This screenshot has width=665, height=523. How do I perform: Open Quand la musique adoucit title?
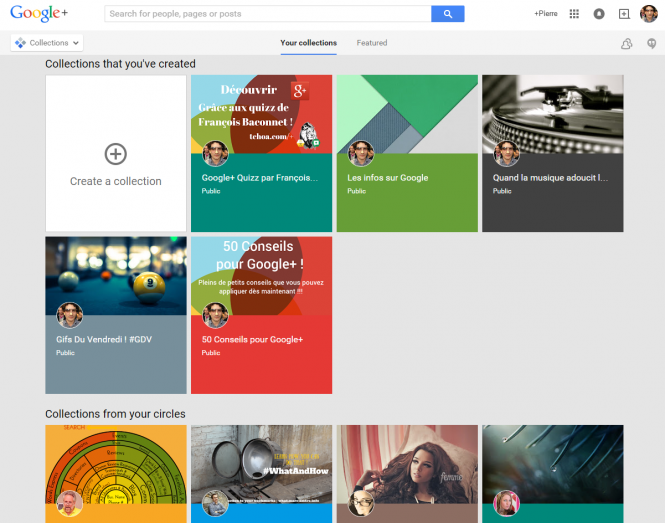pyautogui.click(x=550, y=178)
